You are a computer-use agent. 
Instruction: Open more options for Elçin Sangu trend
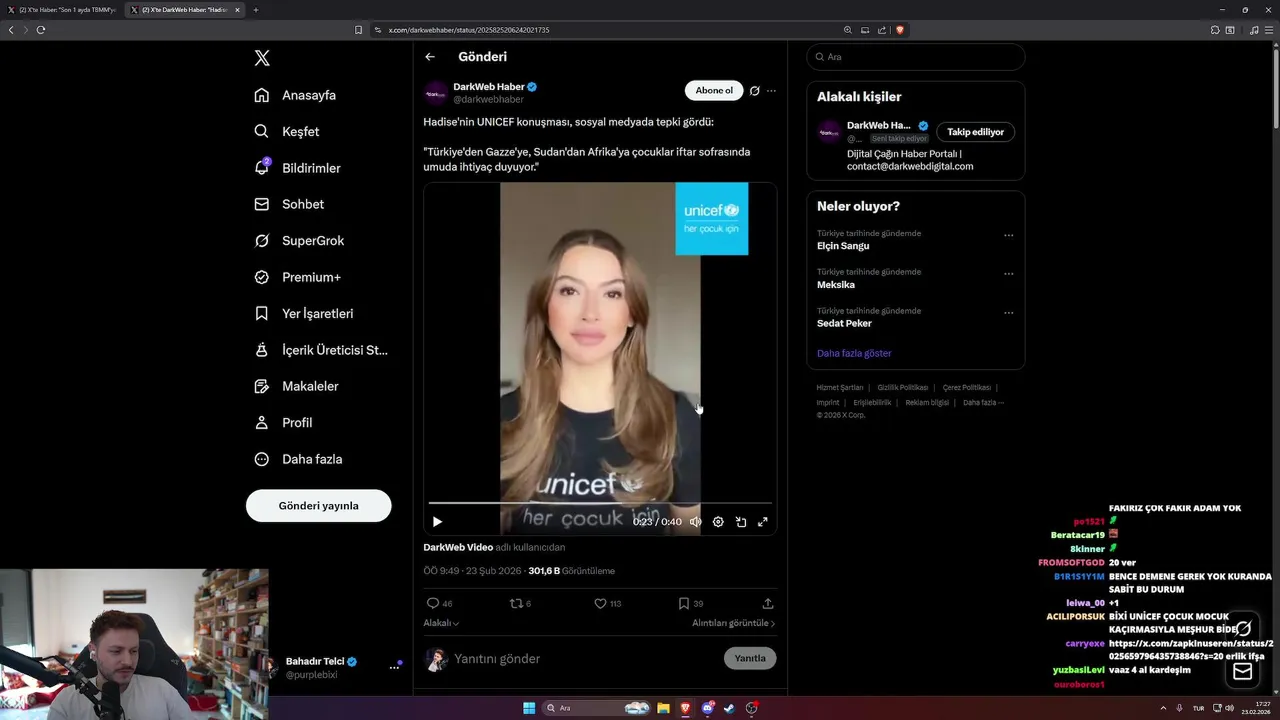point(1008,236)
